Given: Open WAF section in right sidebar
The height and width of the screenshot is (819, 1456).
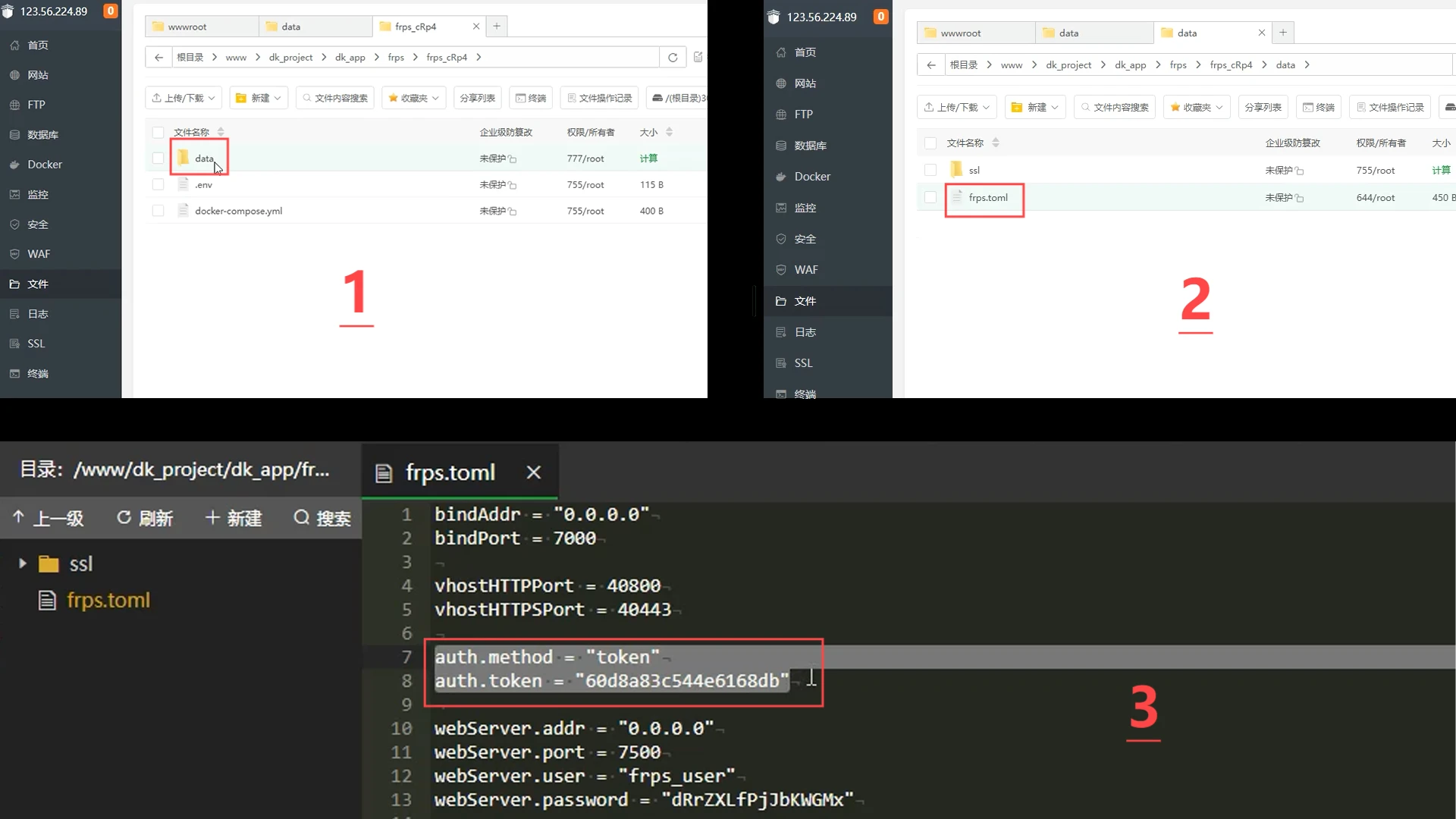Looking at the screenshot, I should (805, 270).
